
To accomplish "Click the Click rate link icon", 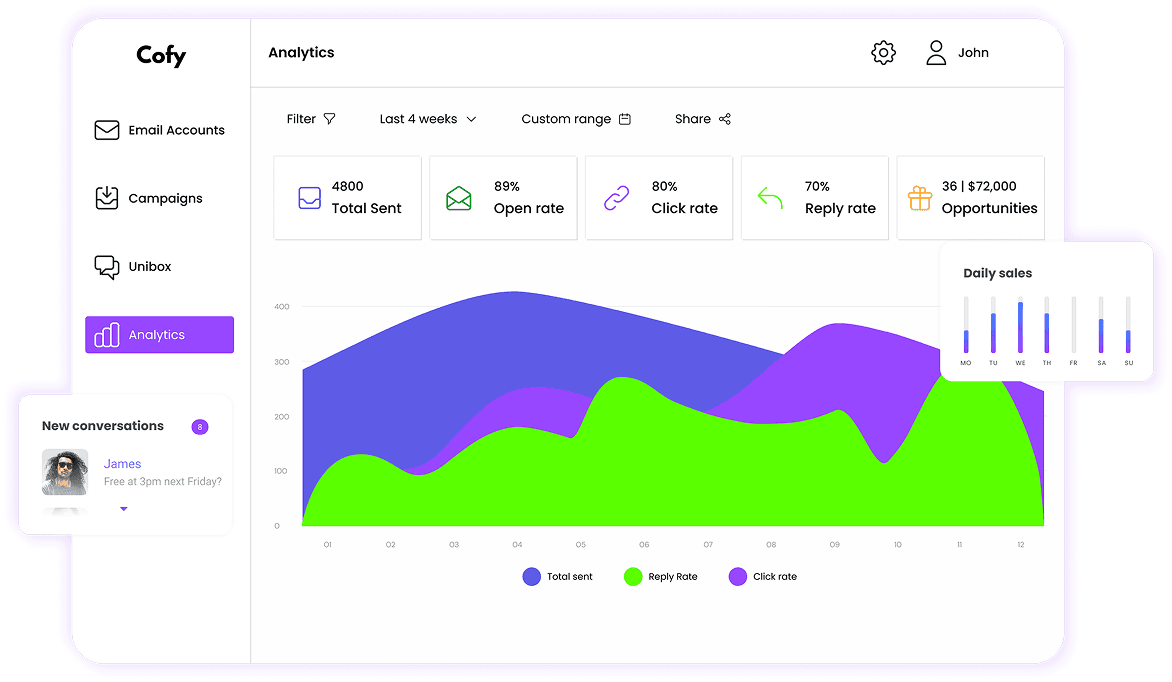I will pos(614,197).
